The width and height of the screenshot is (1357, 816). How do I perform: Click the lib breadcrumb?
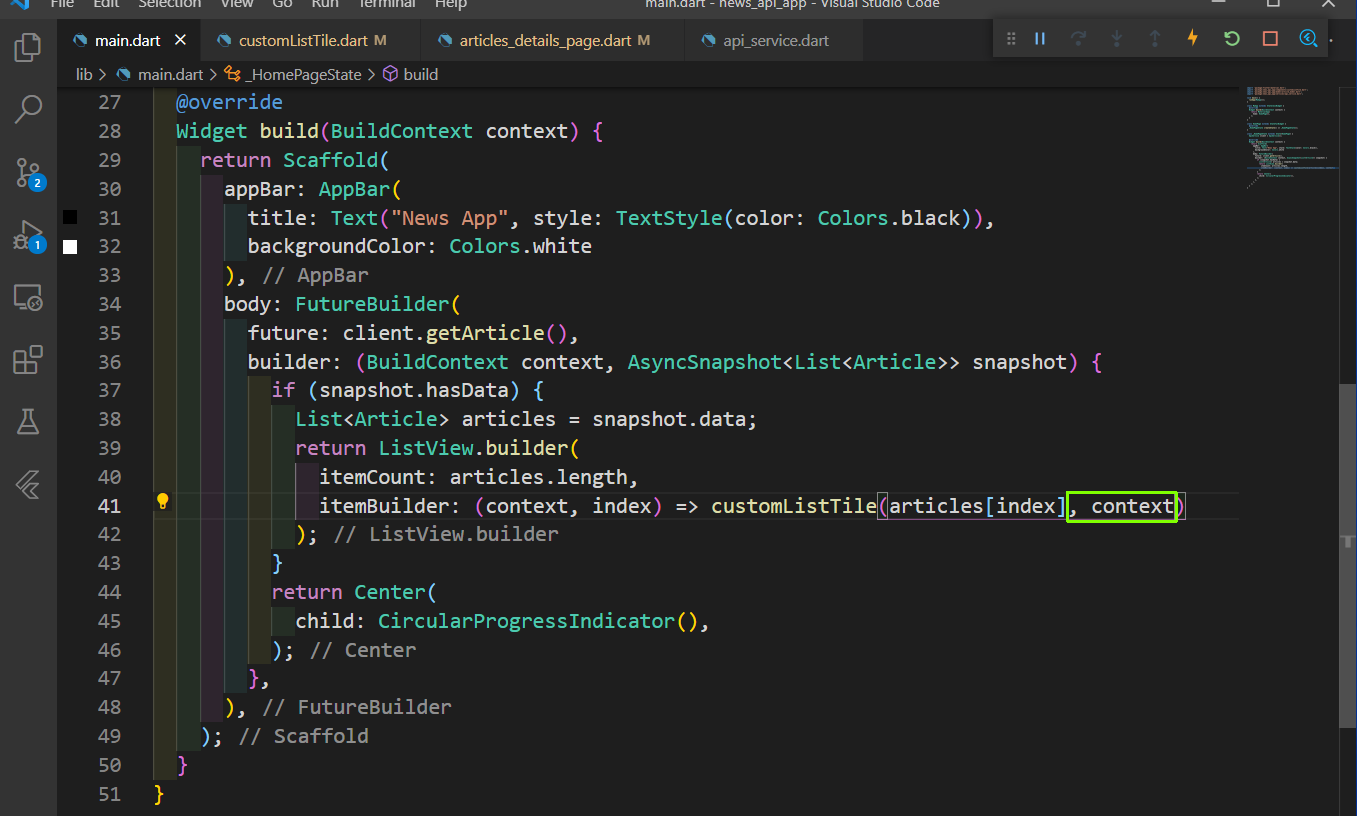84,74
